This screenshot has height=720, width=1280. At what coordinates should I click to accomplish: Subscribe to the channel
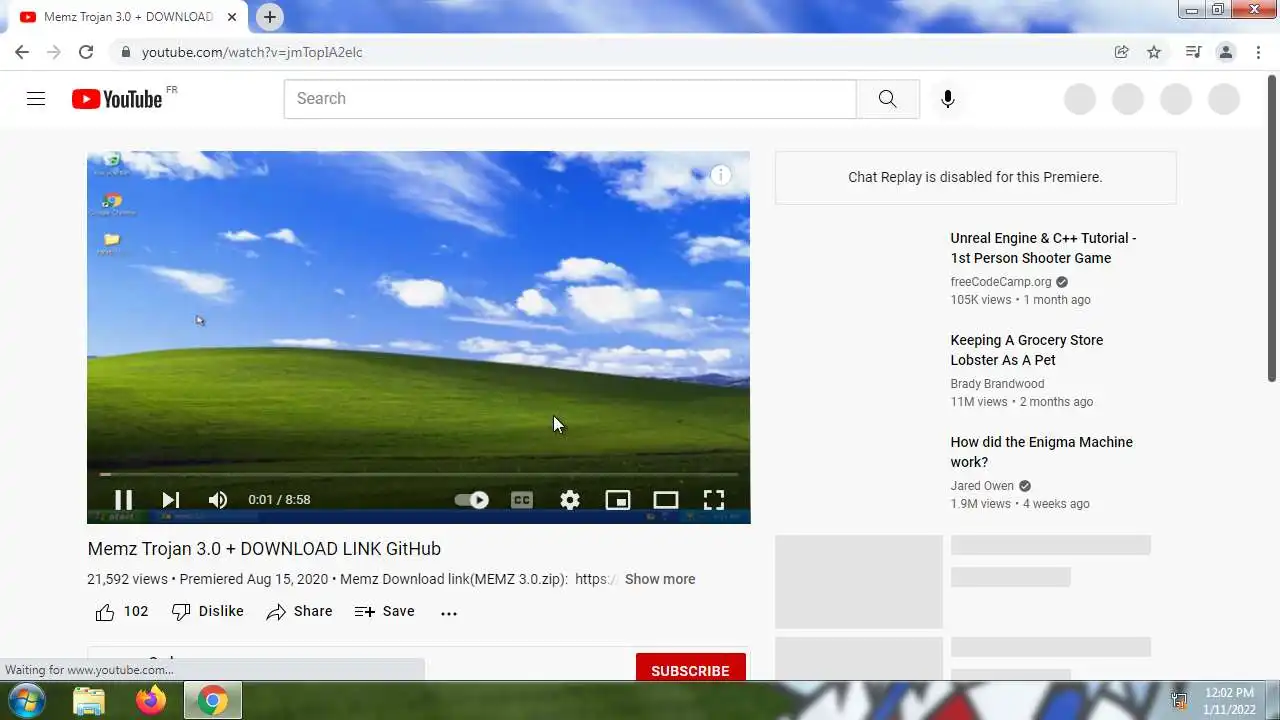690,670
